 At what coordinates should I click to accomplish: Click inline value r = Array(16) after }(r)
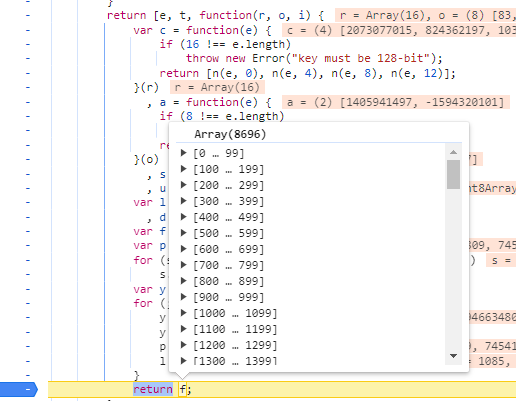[217, 87]
